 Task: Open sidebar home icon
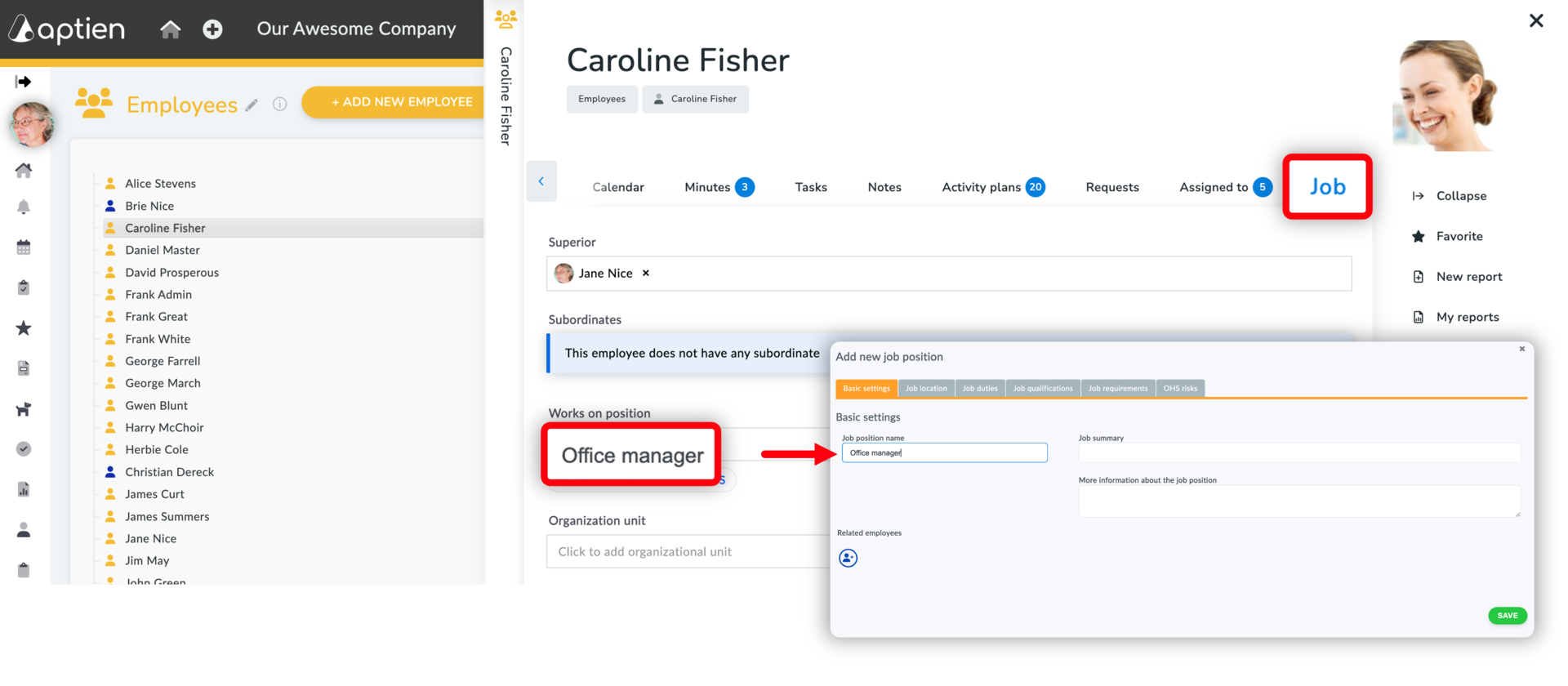(24, 170)
